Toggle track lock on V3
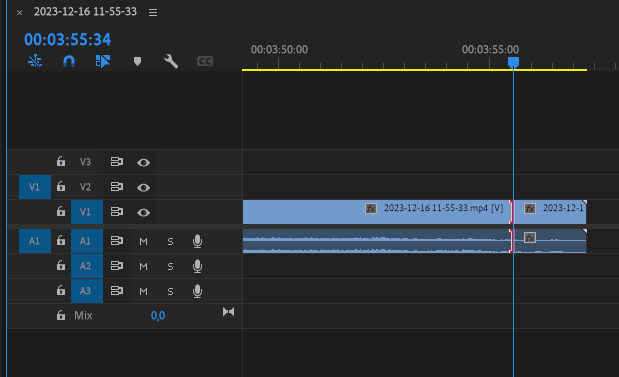The height and width of the screenshot is (377, 619). pos(61,161)
